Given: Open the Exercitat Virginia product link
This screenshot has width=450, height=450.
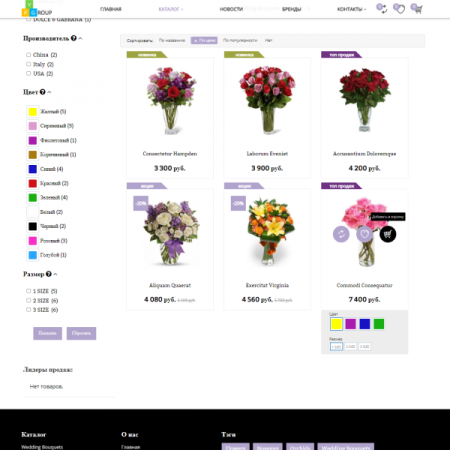Looking at the screenshot, I should pos(267,285).
